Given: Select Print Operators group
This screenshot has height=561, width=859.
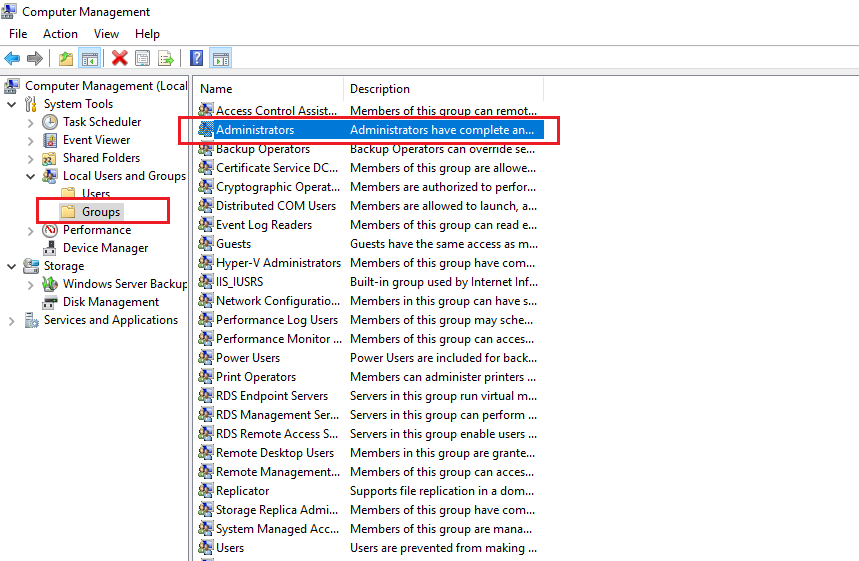Looking at the screenshot, I should tap(256, 377).
